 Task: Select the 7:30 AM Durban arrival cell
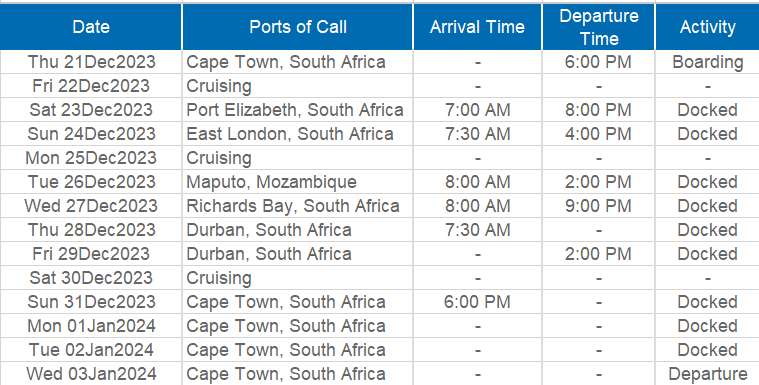click(x=477, y=230)
